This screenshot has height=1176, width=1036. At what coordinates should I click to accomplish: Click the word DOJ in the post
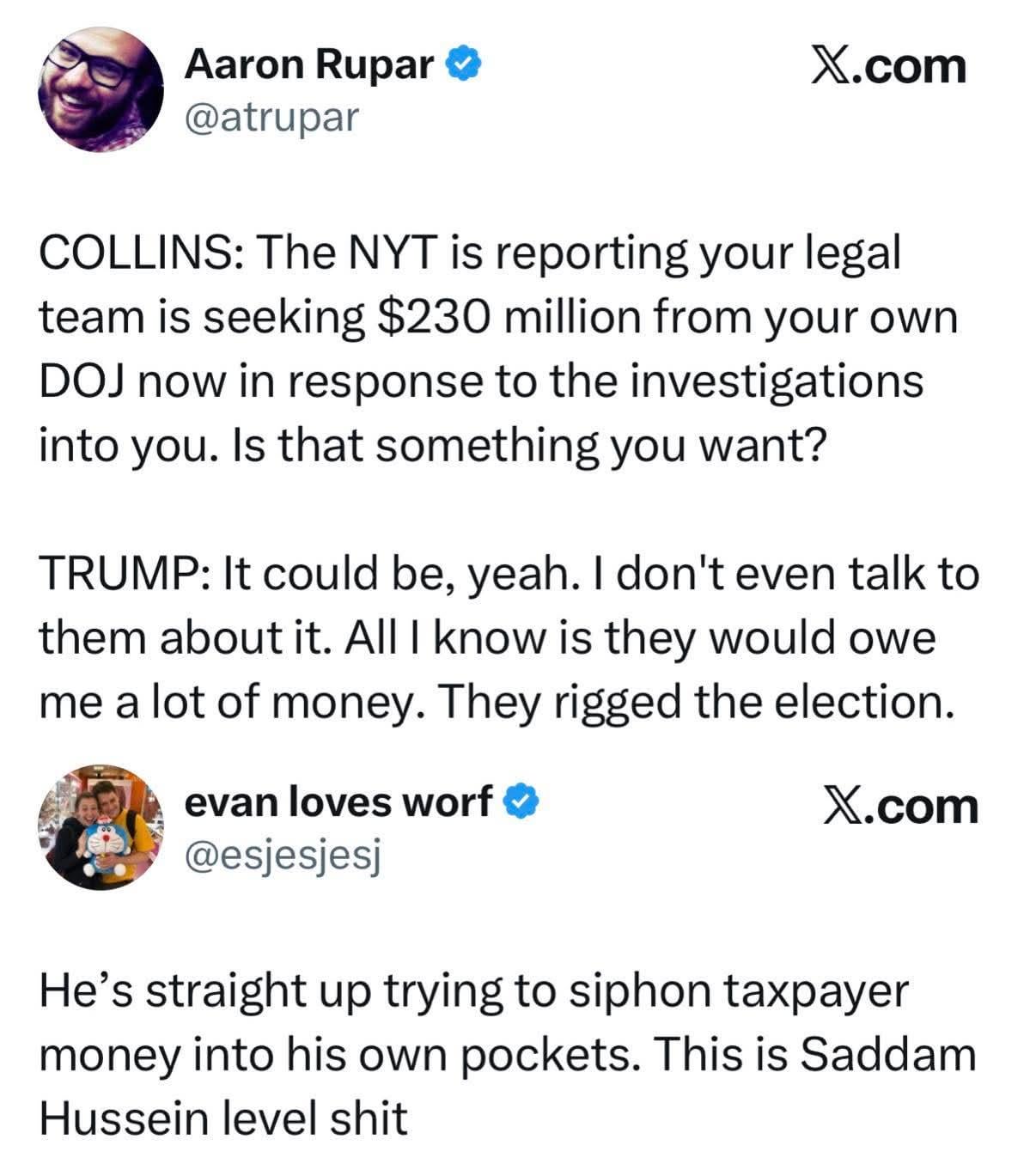coord(82,381)
